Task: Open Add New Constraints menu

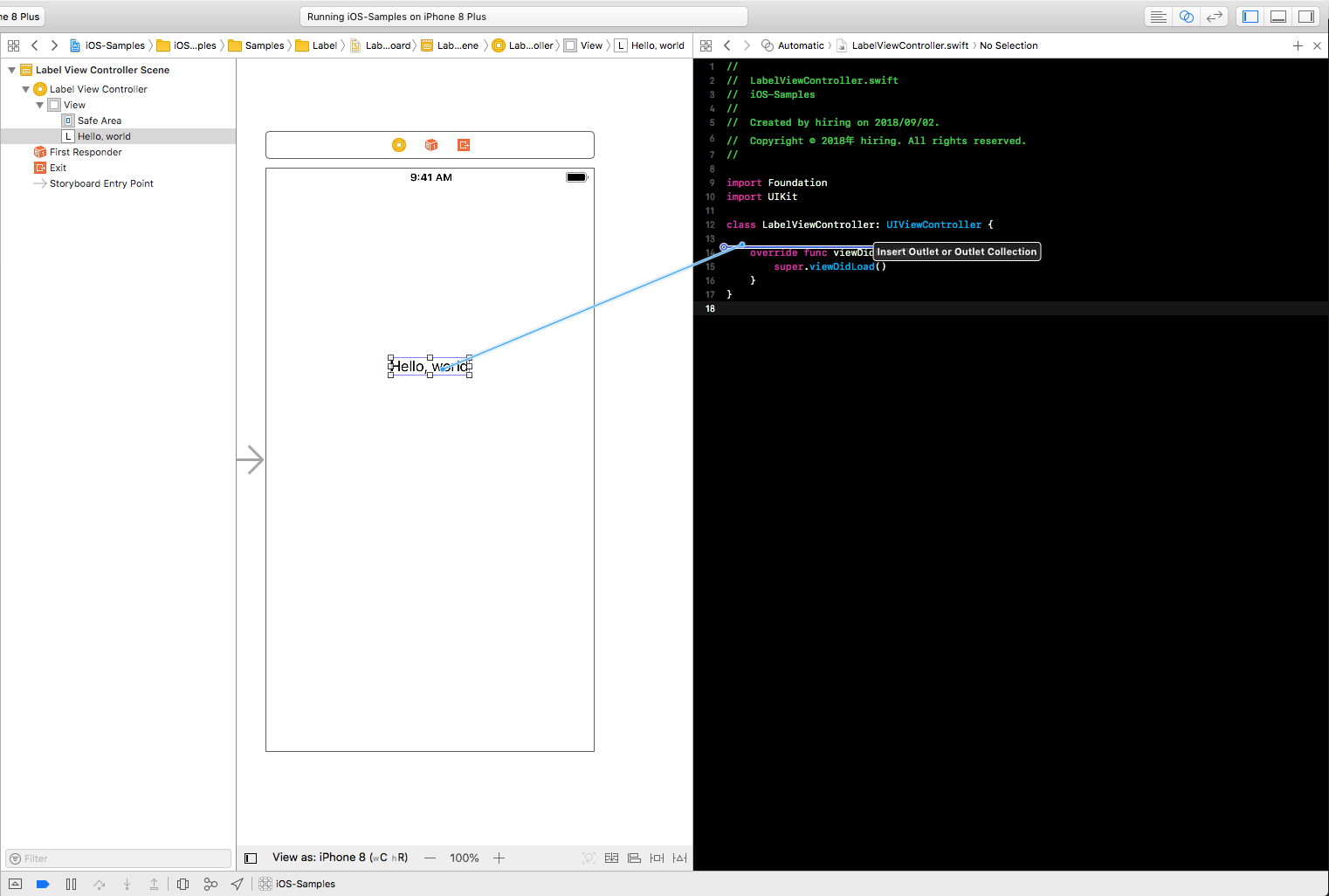Action: tap(658, 858)
